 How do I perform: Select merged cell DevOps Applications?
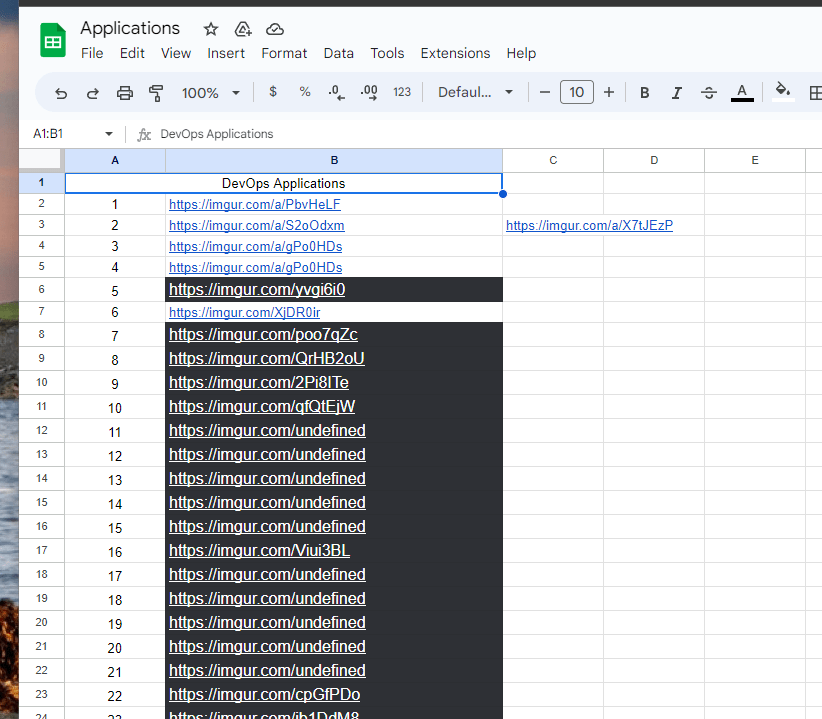tap(284, 183)
